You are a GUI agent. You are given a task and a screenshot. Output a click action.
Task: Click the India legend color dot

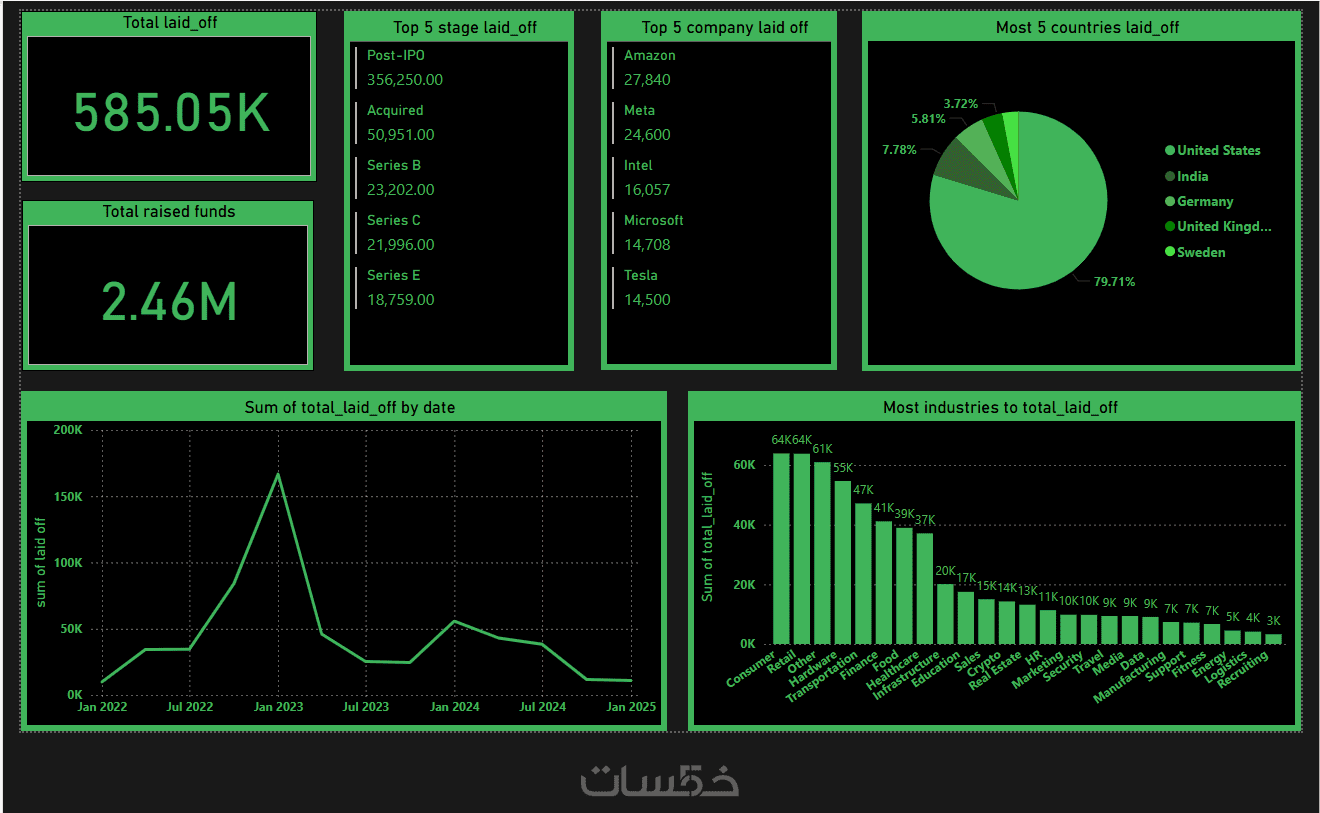coord(1170,176)
